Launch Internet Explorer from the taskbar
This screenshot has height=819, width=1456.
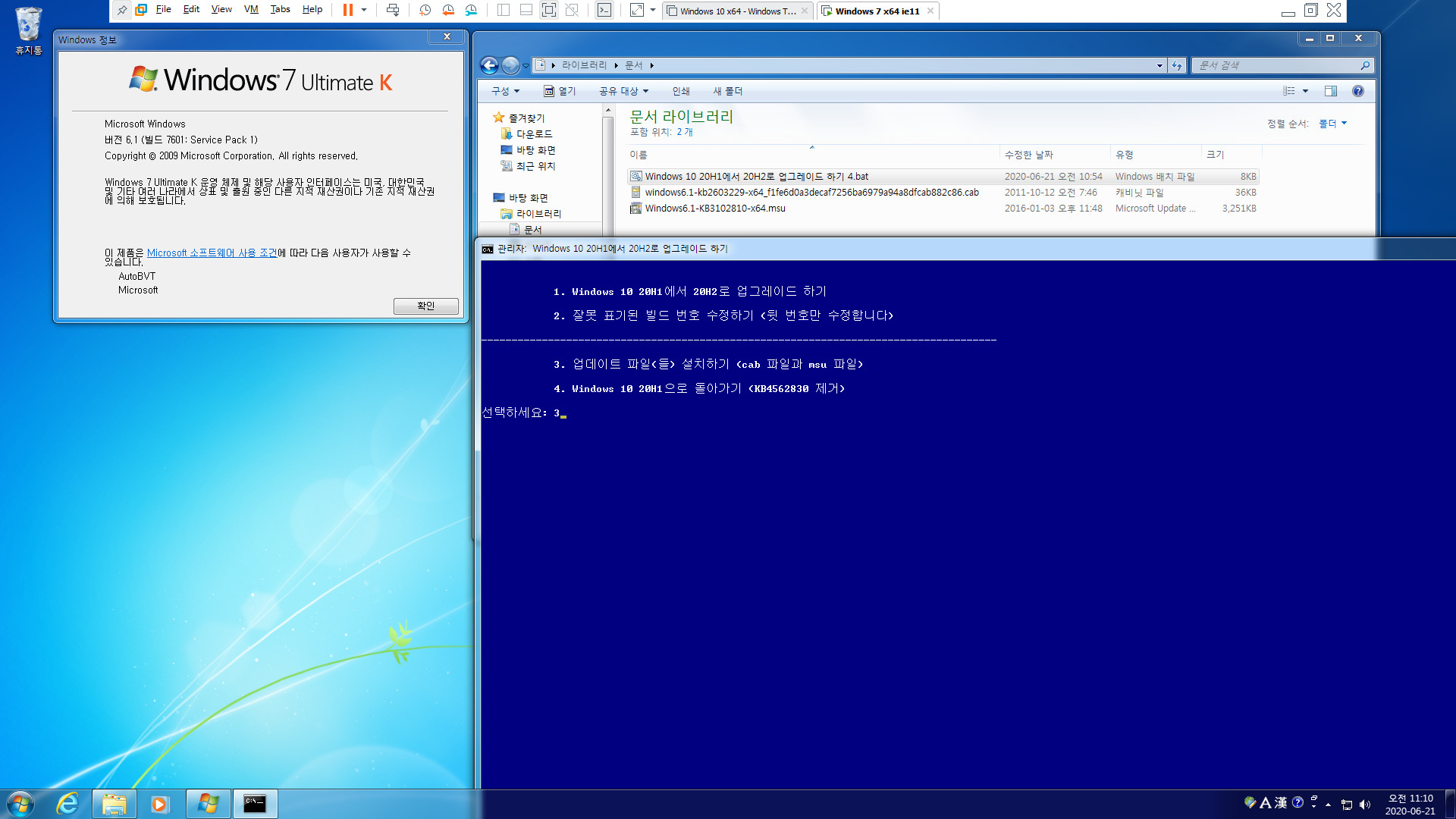click(67, 804)
